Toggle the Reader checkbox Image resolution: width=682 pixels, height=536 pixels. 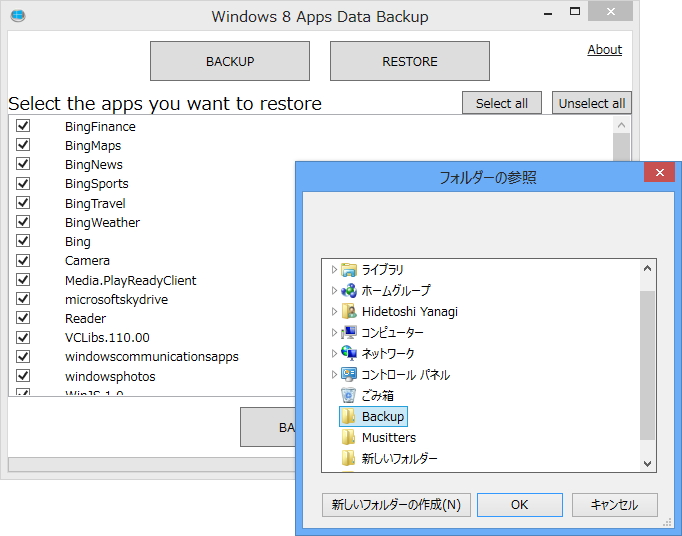click(x=23, y=318)
